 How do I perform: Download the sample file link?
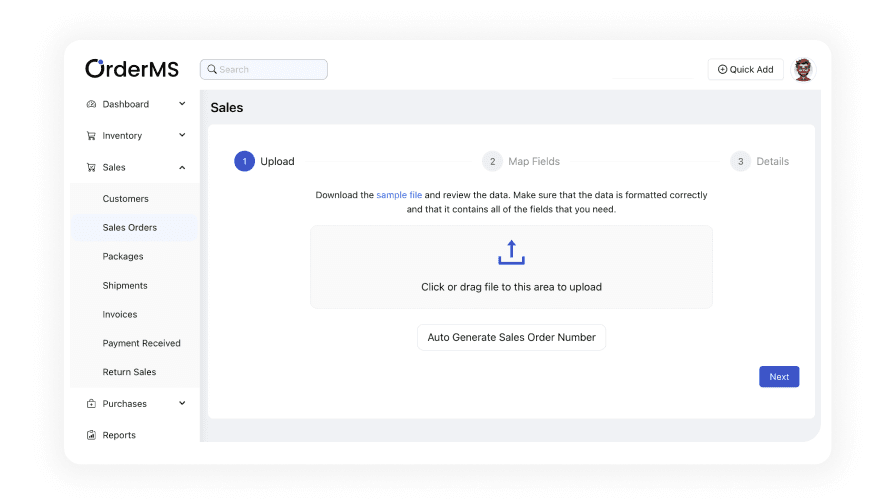[x=399, y=195]
